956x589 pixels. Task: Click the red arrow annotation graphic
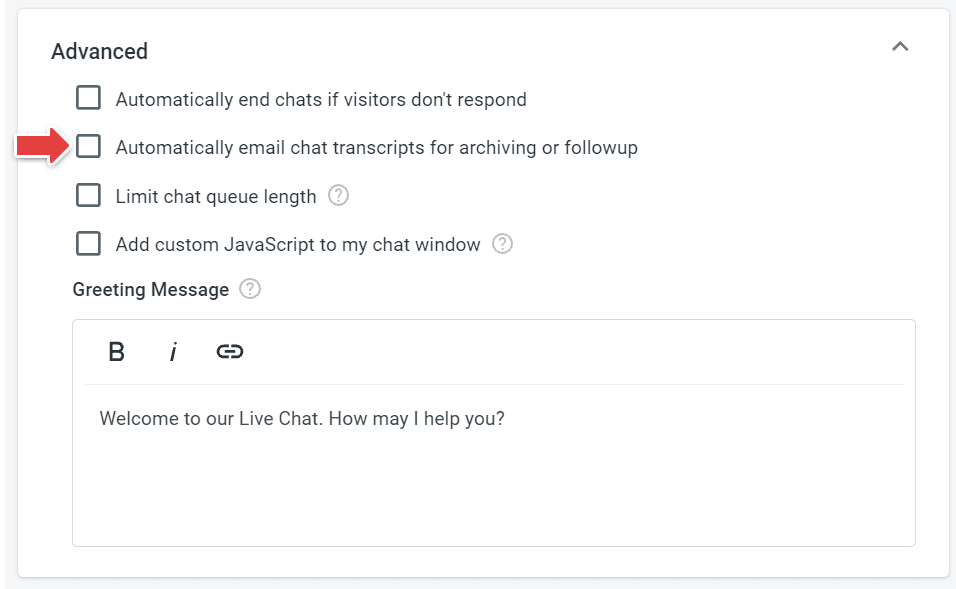[43, 146]
